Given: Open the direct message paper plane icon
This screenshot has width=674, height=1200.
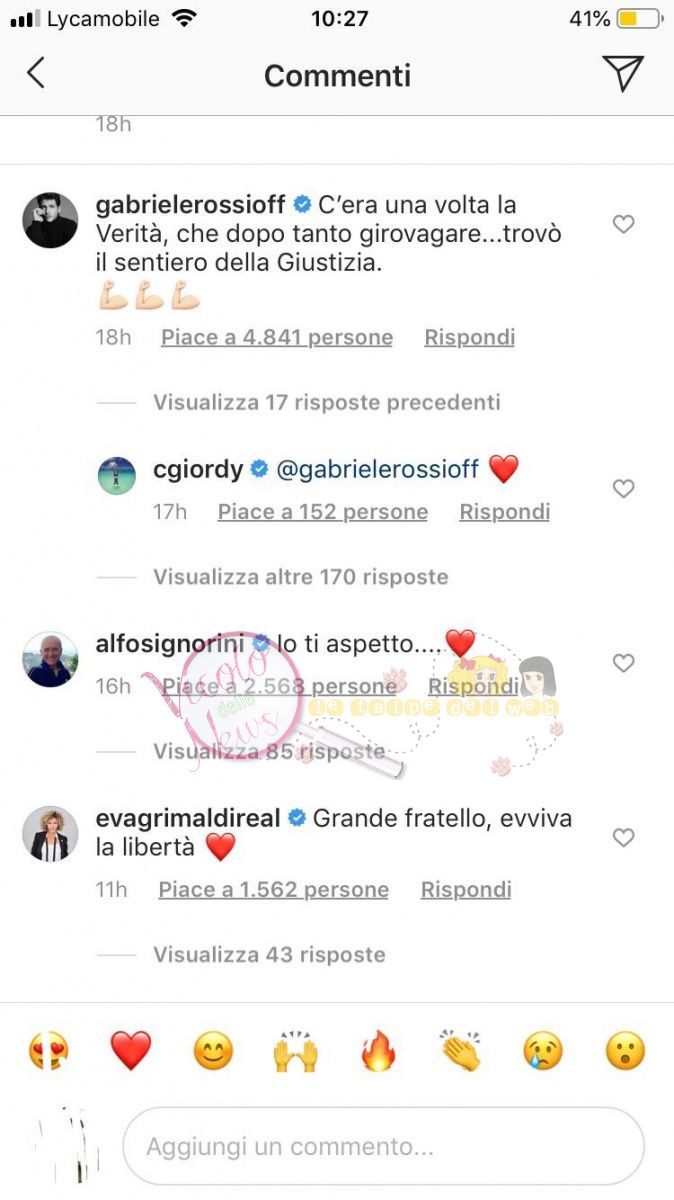Looking at the screenshot, I should pos(623,73).
